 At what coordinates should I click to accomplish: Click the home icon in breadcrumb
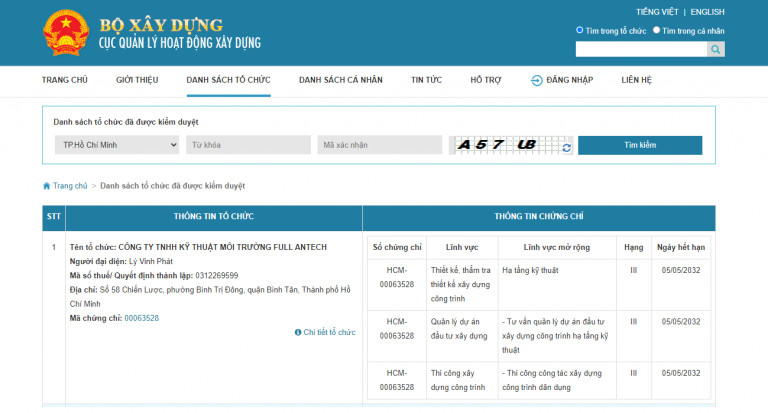(46, 186)
